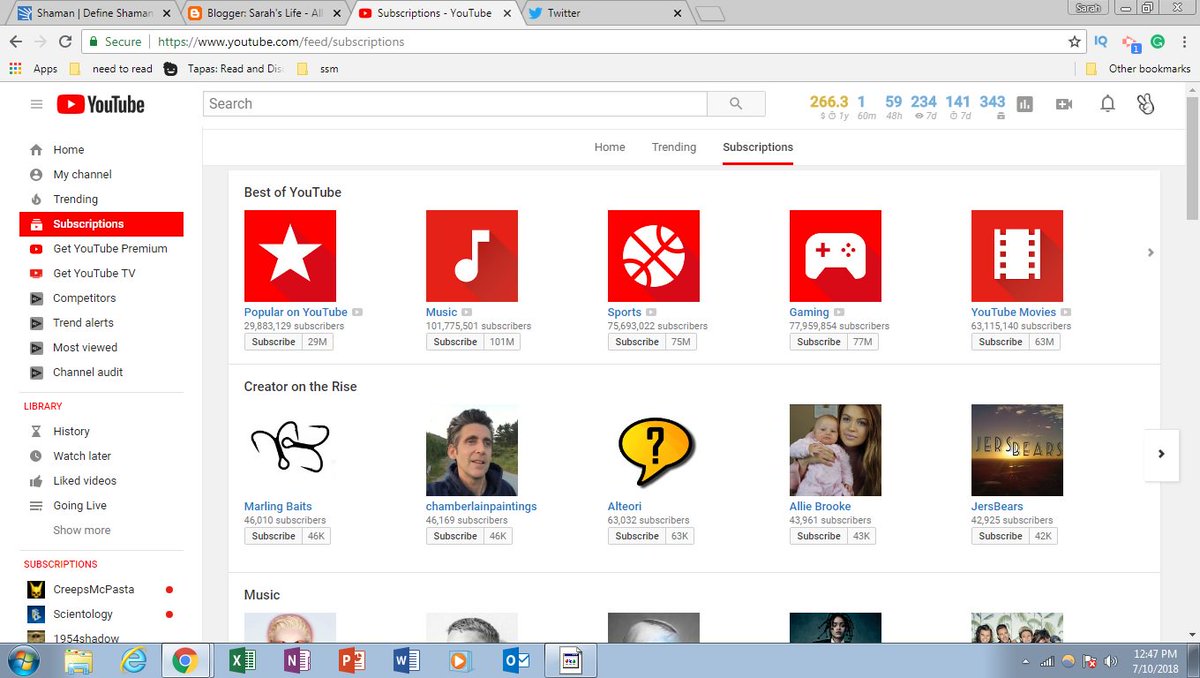Screen dimensions: 1200x678
Task: Open the Sports basketball channel icon
Action: [x=654, y=256]
